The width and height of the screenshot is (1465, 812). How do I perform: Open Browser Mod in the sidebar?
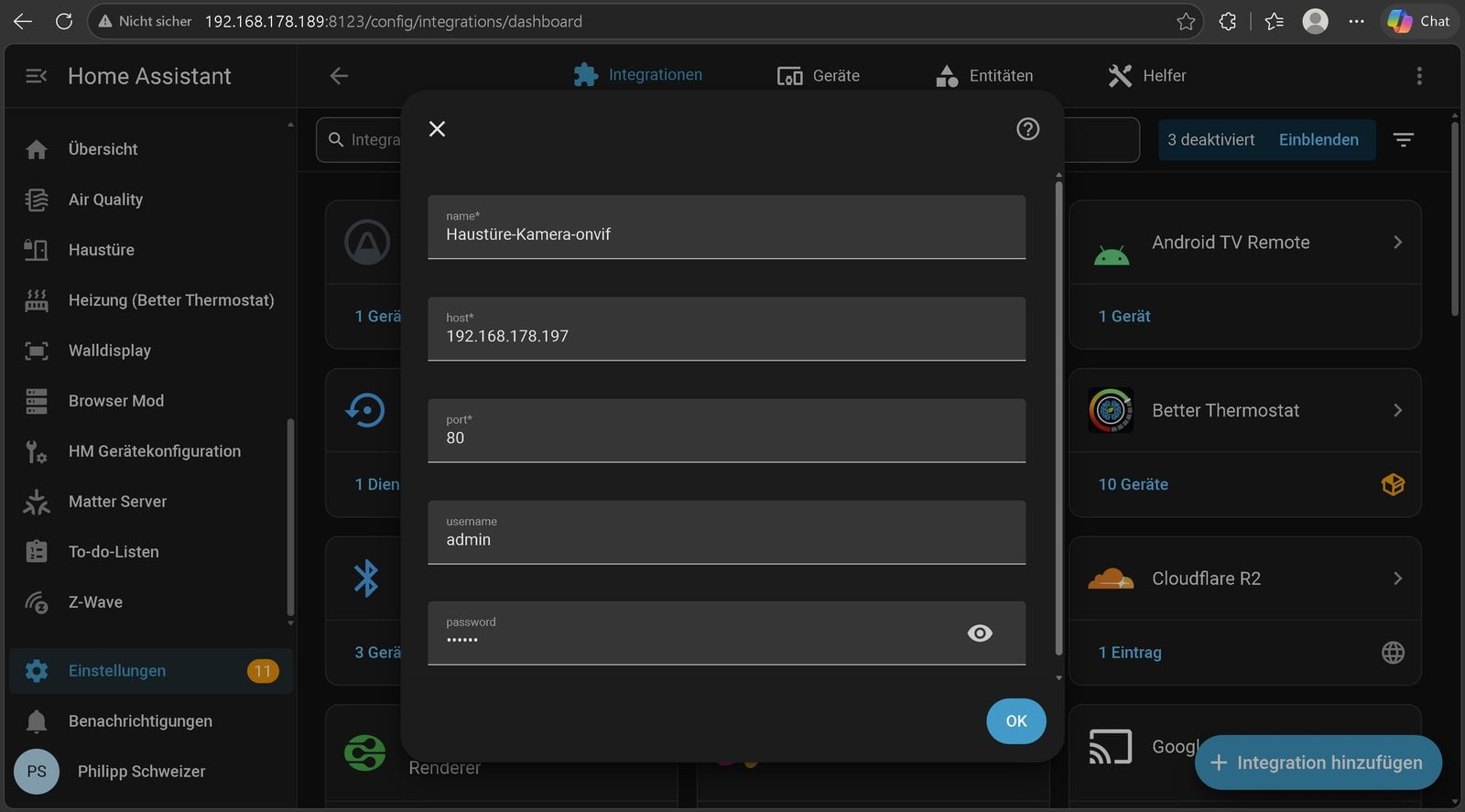point(151,401)
